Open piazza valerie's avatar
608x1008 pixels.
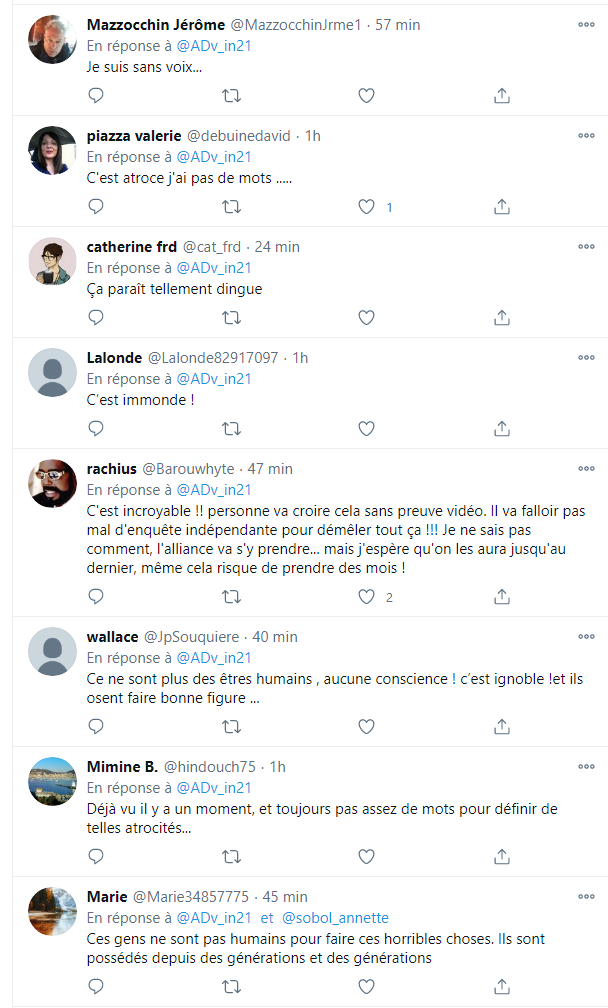52,152
